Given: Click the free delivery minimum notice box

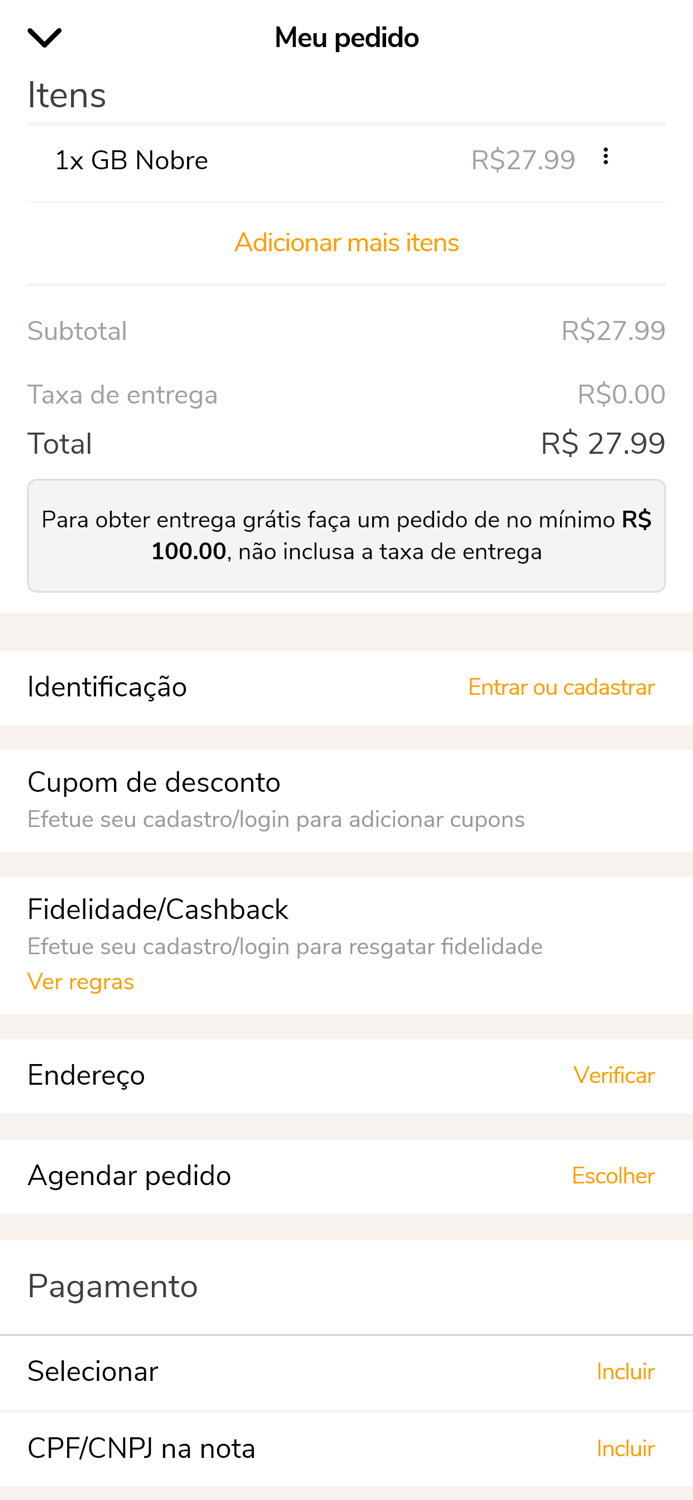Looking at the screenshot, I should [347, 535].
